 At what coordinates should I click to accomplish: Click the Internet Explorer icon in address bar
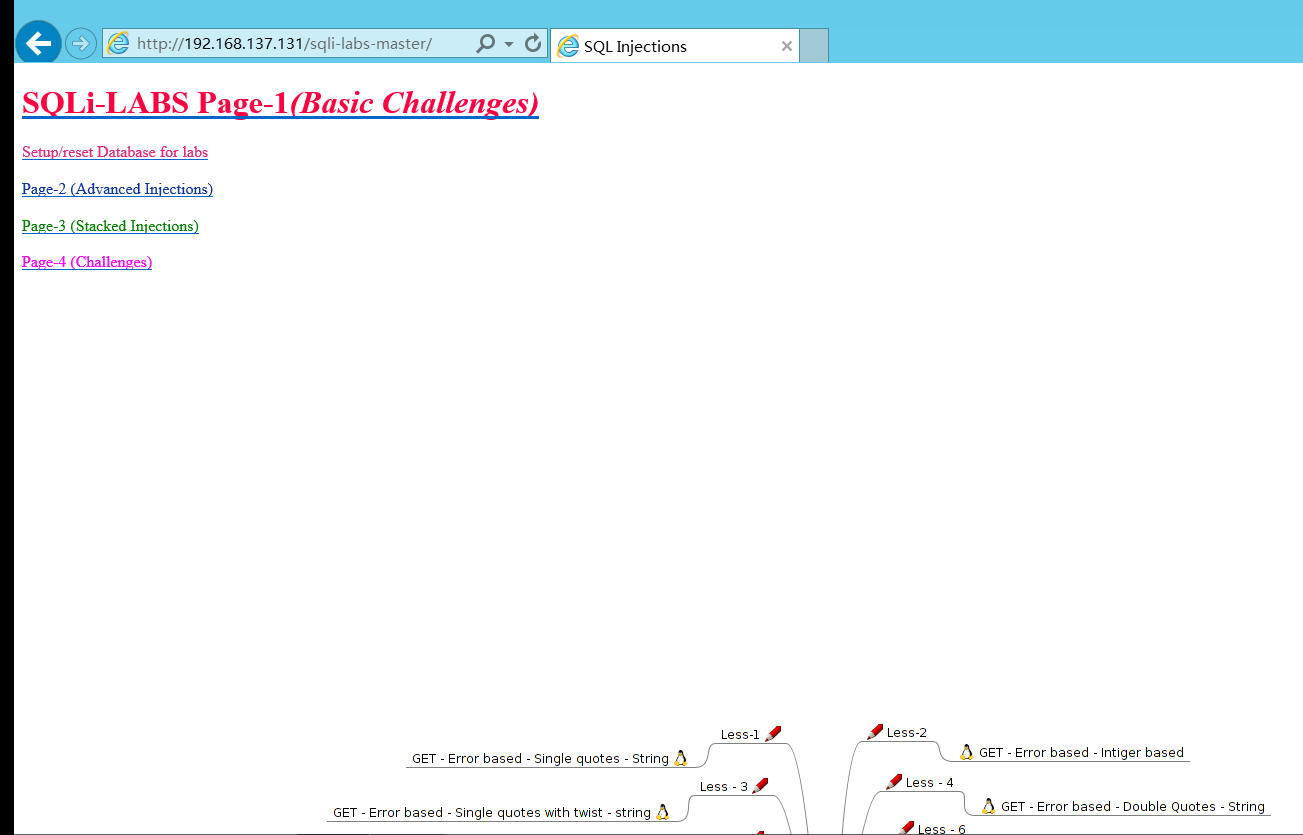[118, 44]
